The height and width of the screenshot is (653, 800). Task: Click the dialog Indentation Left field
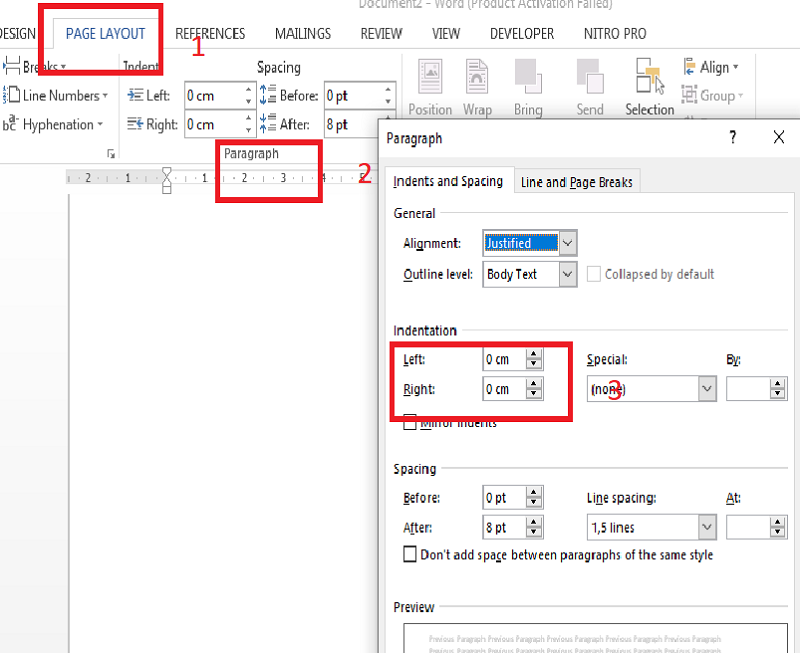pos(513,359)
